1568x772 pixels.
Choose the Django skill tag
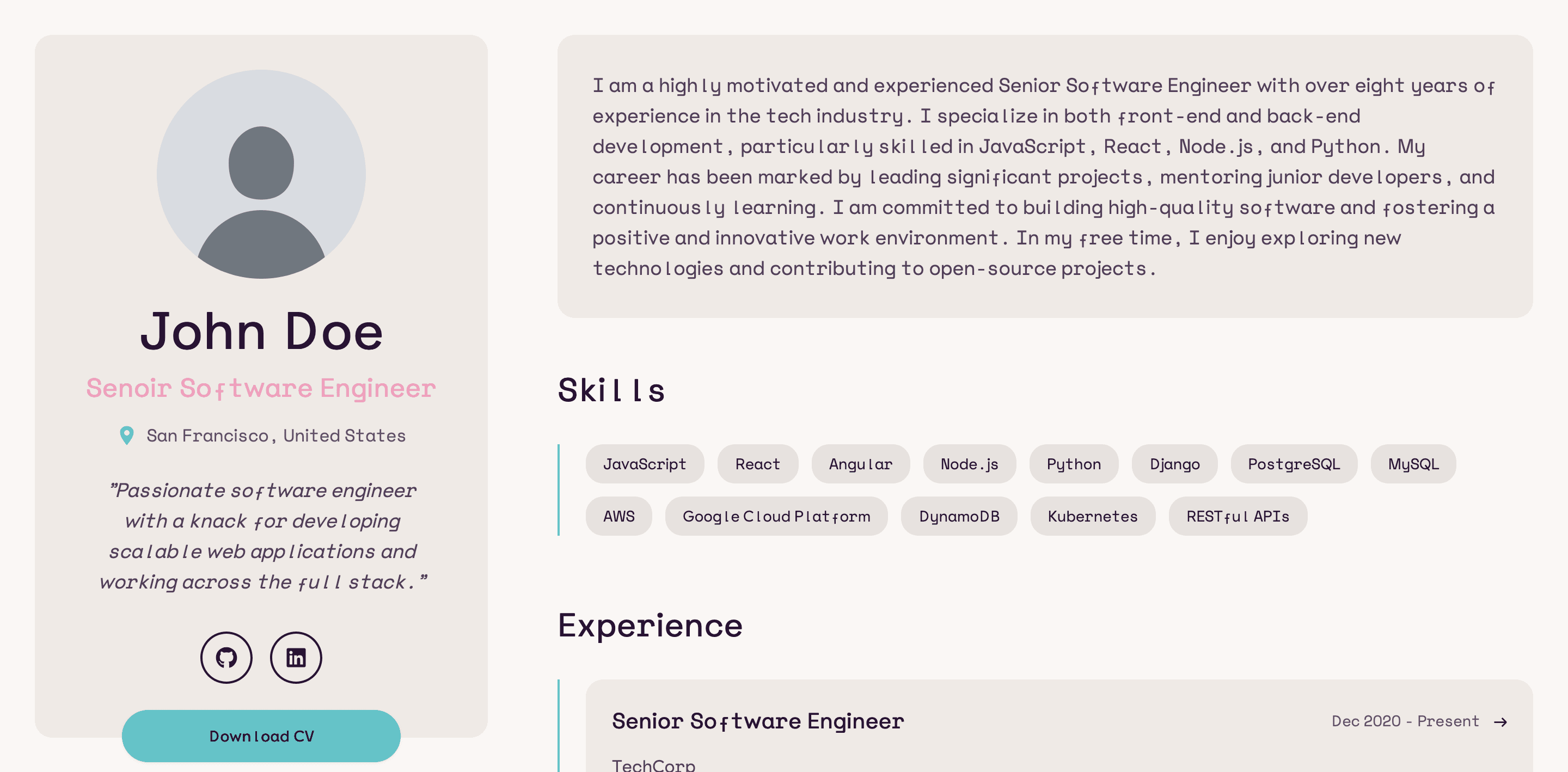pyautogui.click(x=1174, y=464)
